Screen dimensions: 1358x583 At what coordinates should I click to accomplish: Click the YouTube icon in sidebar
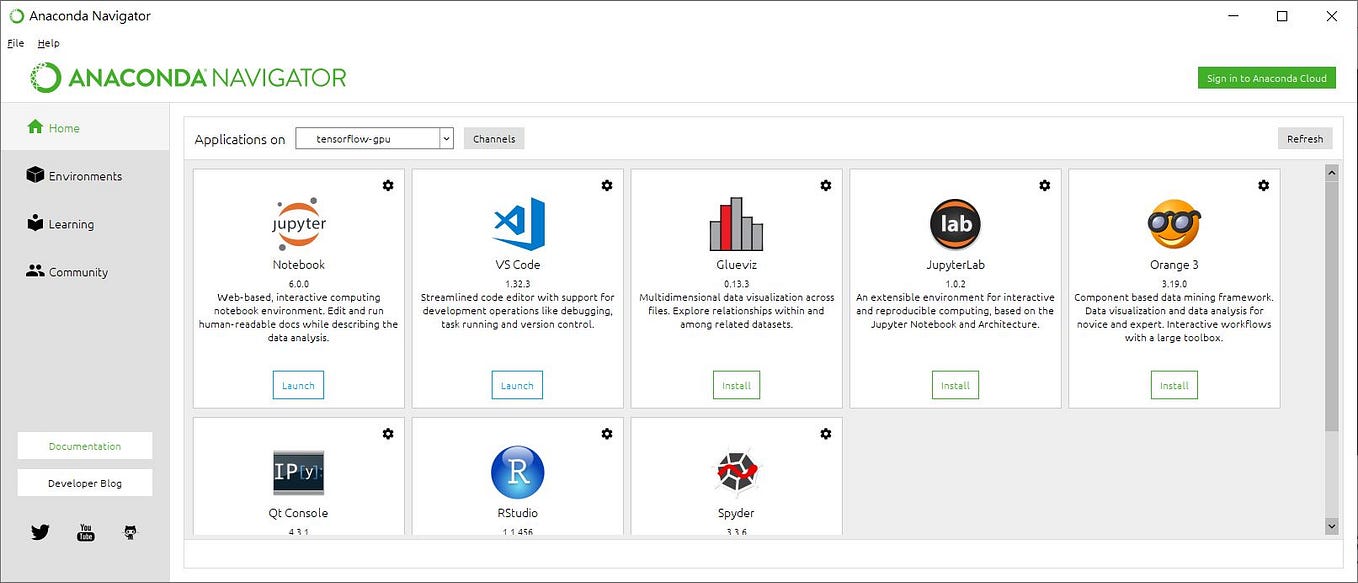(x=85, y=532)
